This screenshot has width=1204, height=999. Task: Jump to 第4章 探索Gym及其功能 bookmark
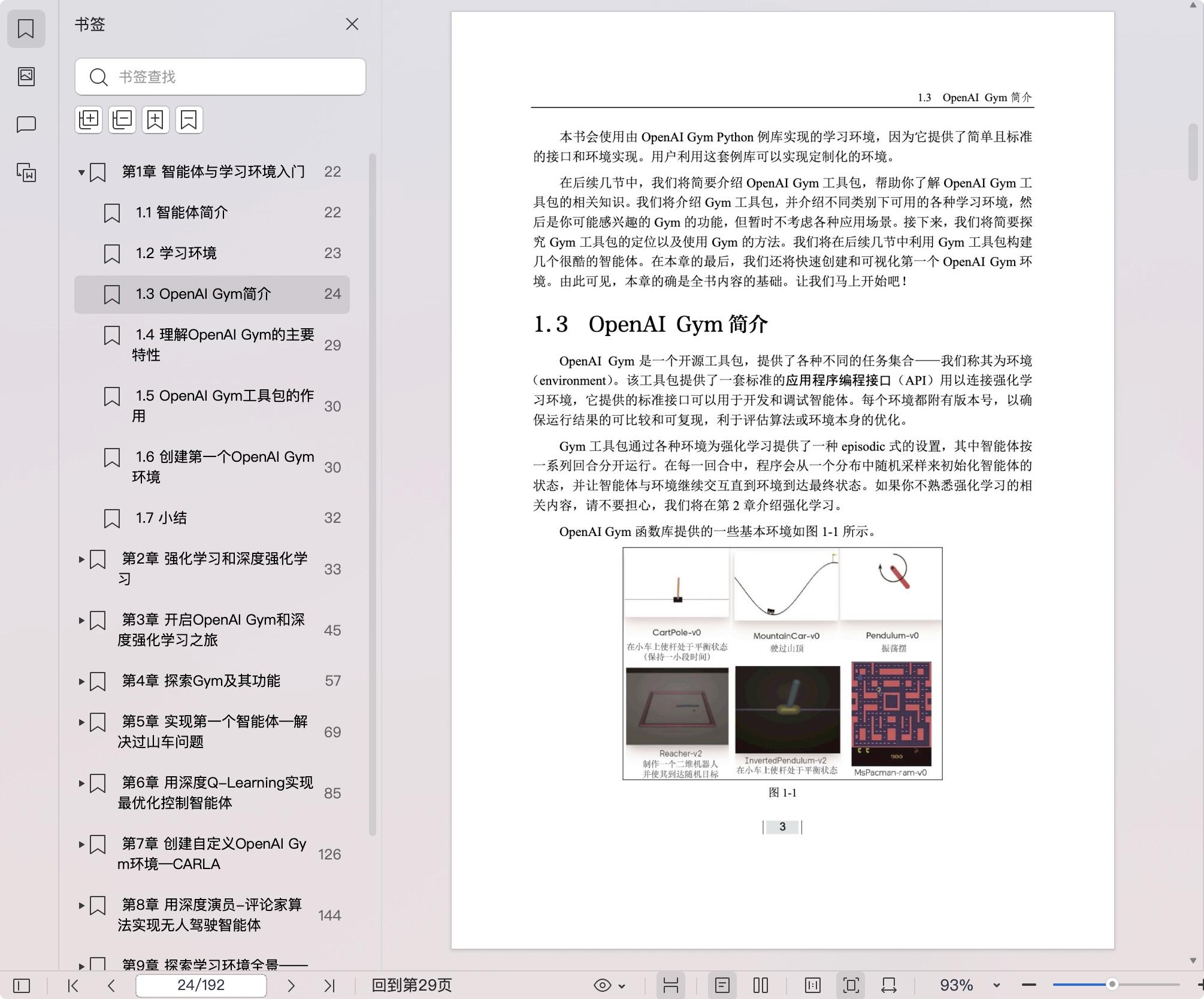coord(201,681)
